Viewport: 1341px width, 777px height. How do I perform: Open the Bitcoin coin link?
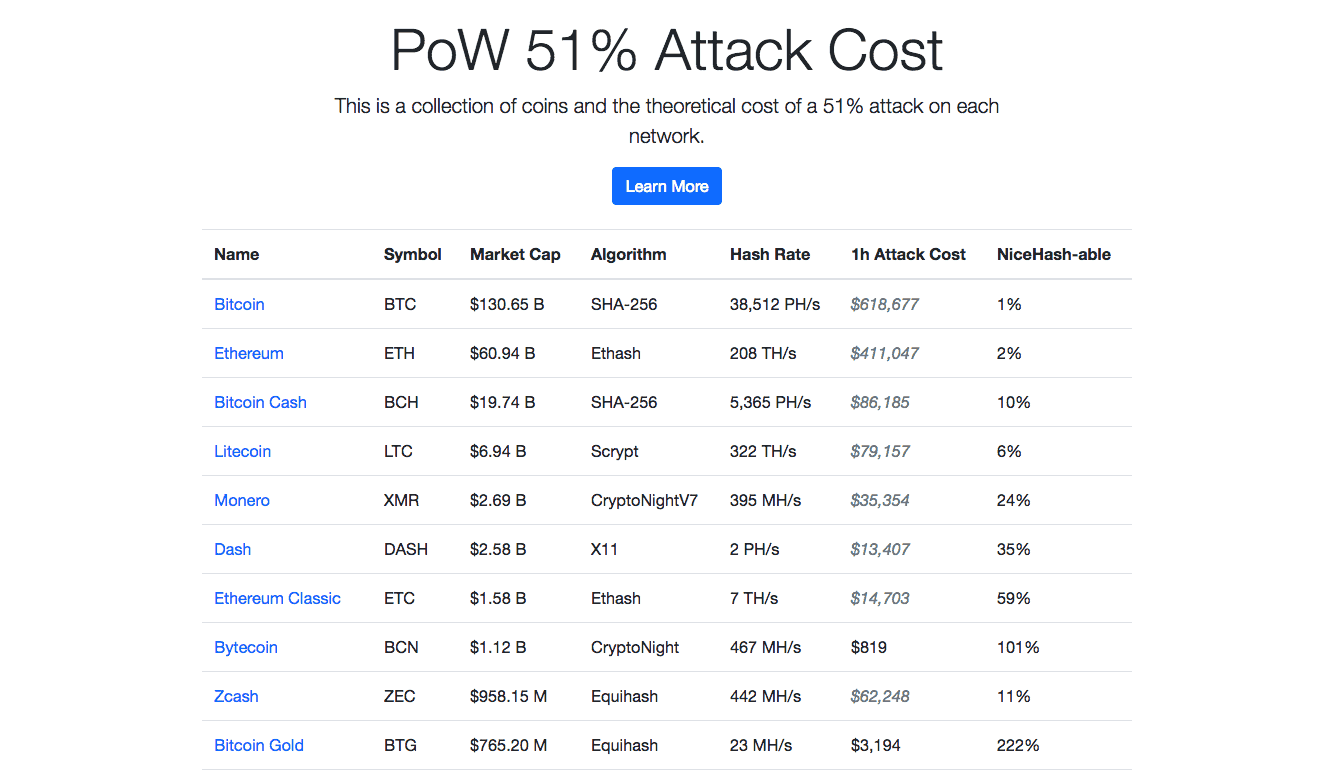pyautogui.click(x=239, y=304)
